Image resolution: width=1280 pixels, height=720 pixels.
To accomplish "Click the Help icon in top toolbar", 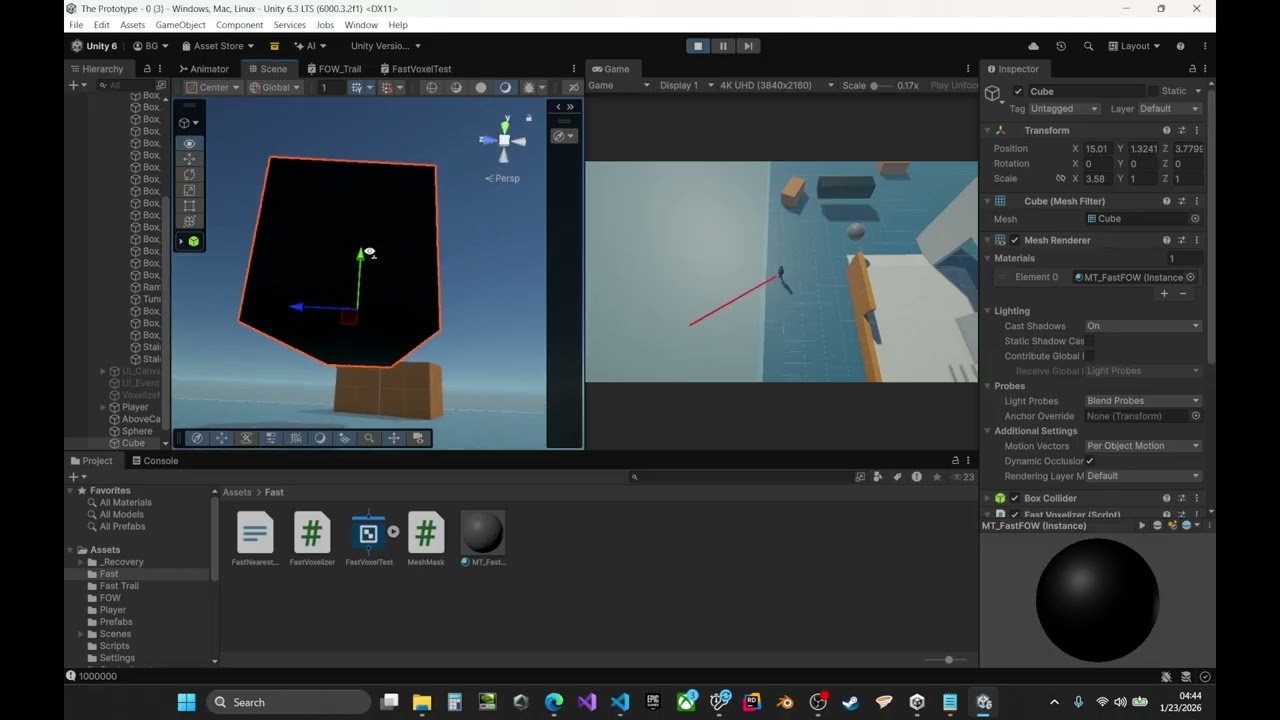I will pyautogui.click(x=1180, y=46).
